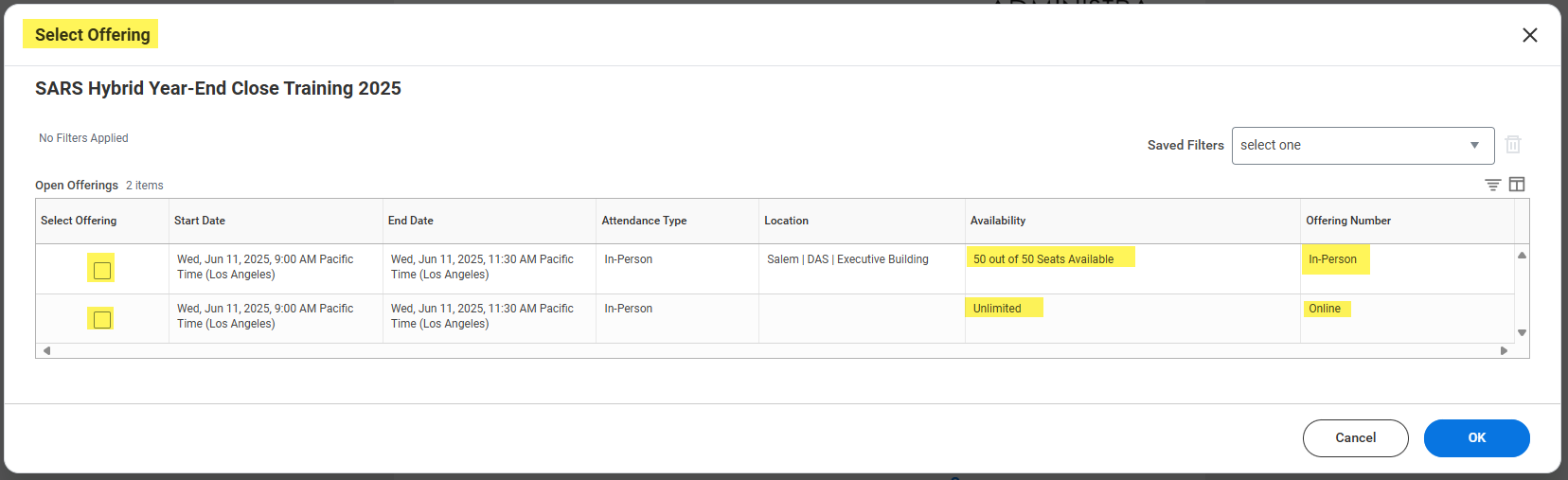Click the table scroll down arrow
The width and height of the screenshot is (1568, 480).
coord(1522,332)
